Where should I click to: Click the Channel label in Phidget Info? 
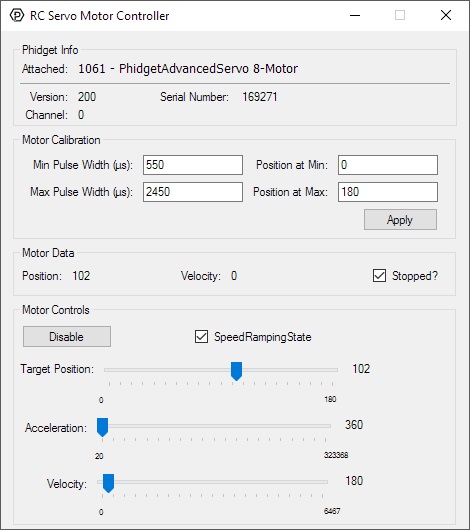46,115
